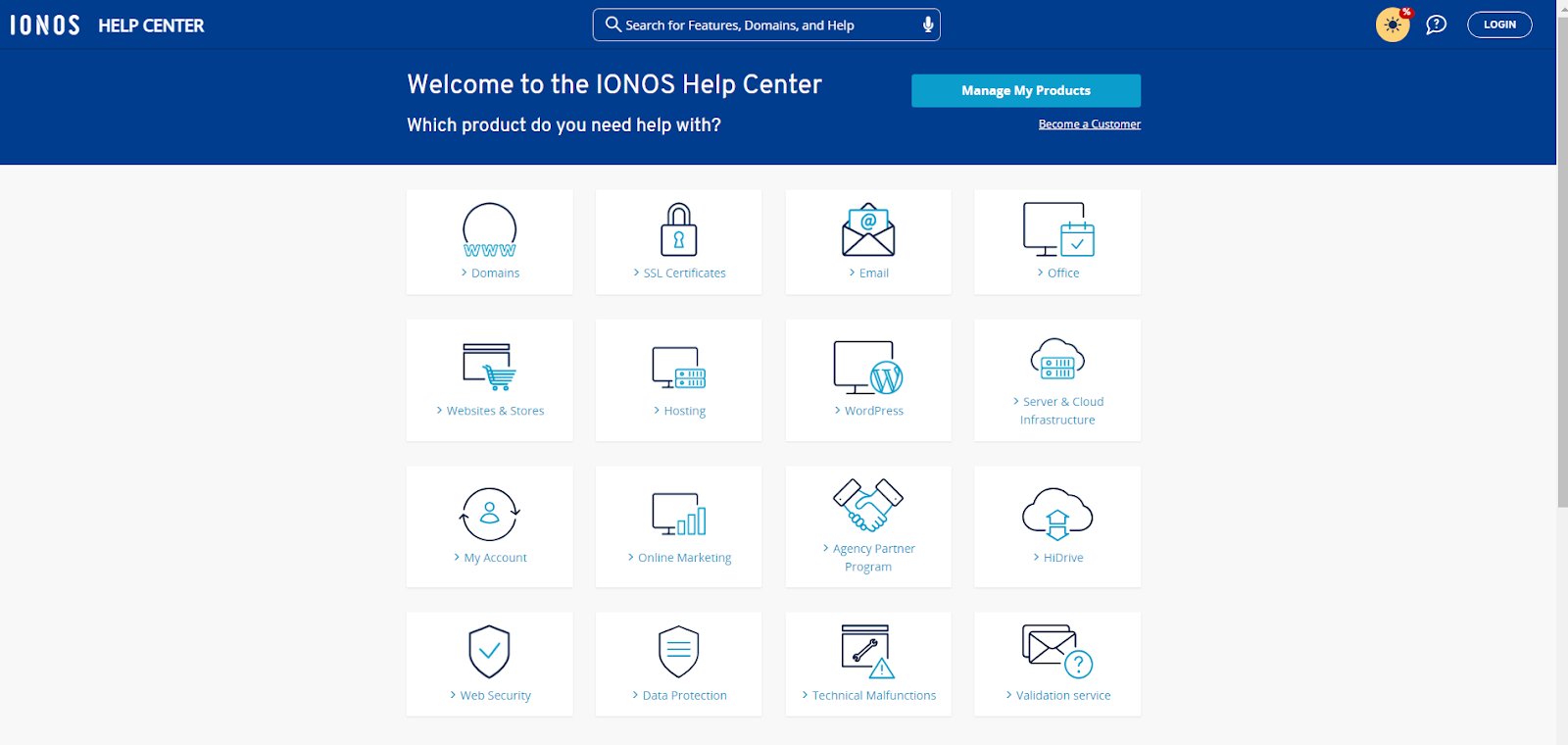The width and height of the screenshot is (1568, 745).
Task: Go to Websites & Stores help
Action: click(490, 411)
